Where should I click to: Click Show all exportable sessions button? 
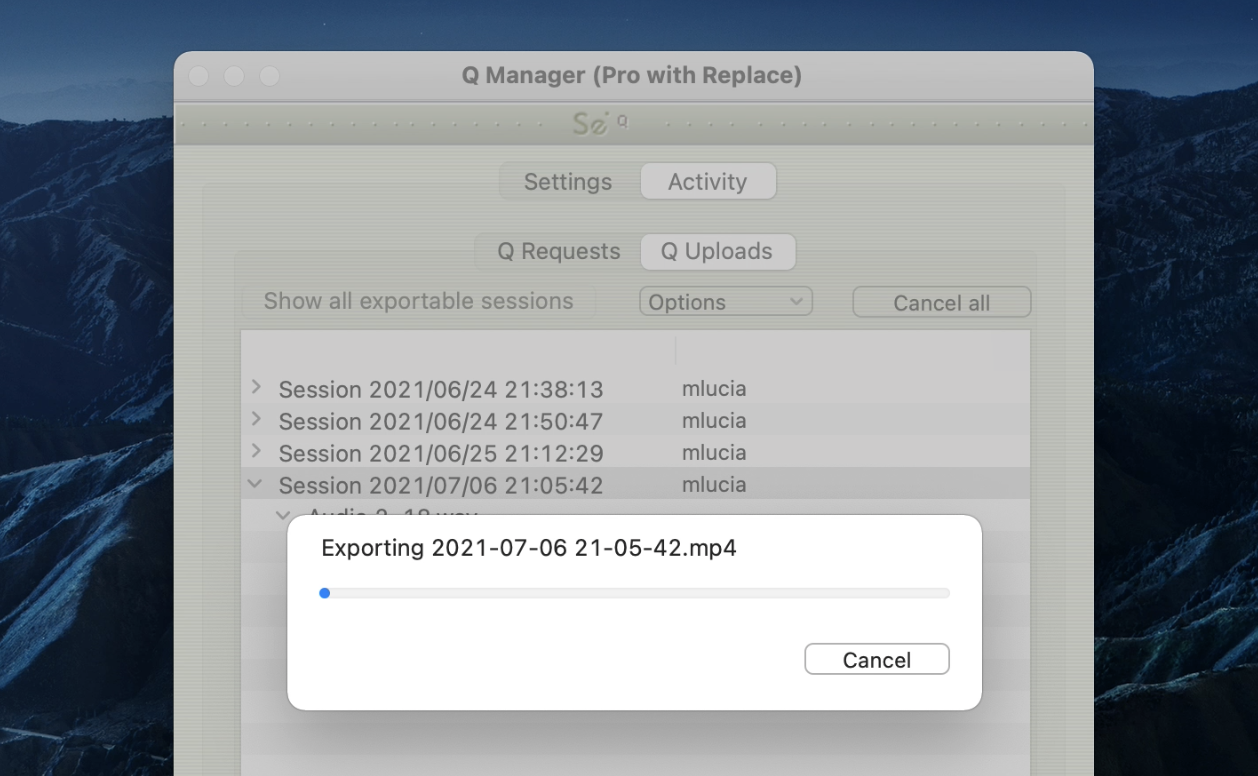tap(418, 302)
